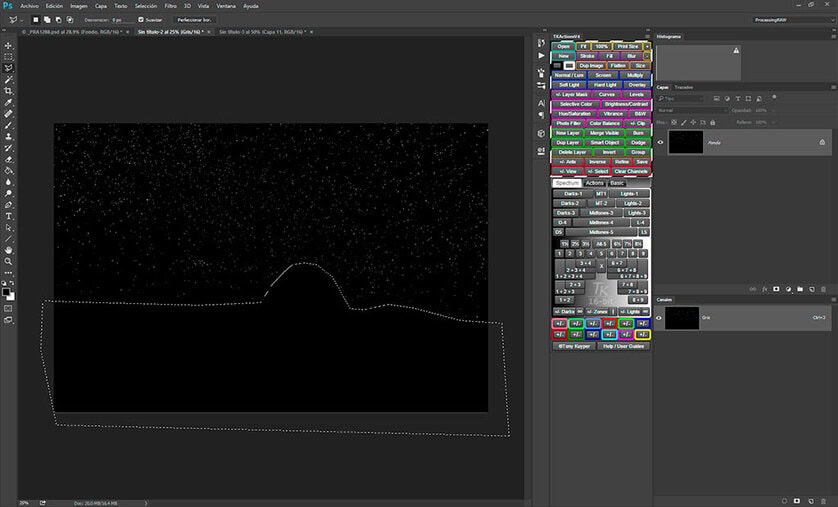Image resolution: width=838 pixels, height=507 pixels.
Task: Select the Zoom tool
Action: click(9, 262)
